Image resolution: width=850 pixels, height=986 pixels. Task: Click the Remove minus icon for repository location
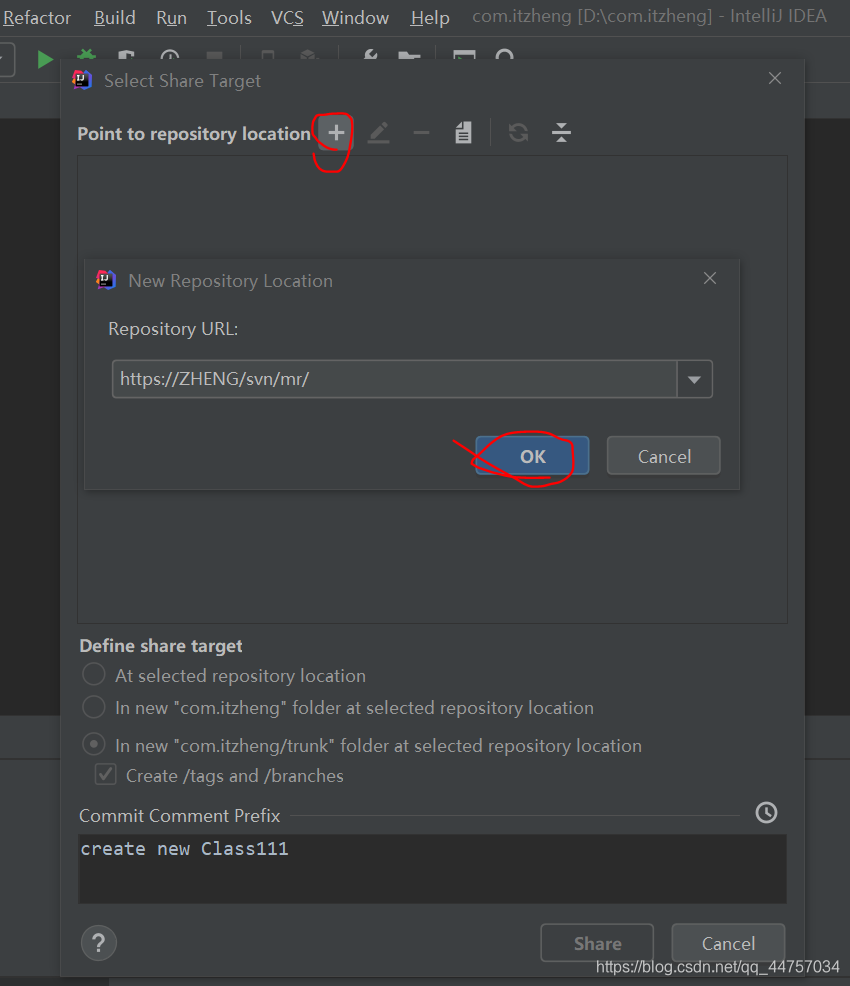tap(421, 133)
